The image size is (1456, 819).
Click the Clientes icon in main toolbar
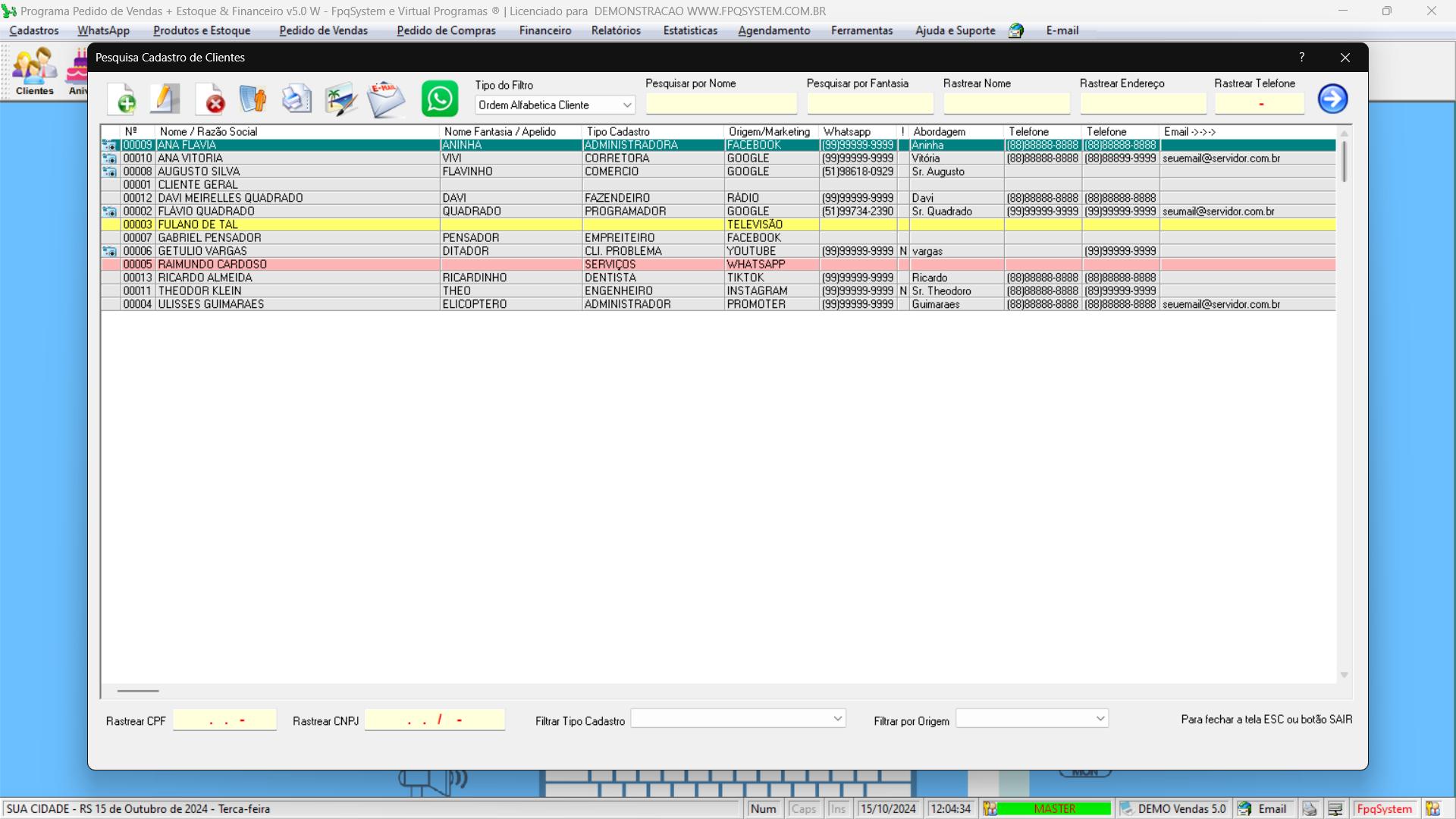click(35, 71)
